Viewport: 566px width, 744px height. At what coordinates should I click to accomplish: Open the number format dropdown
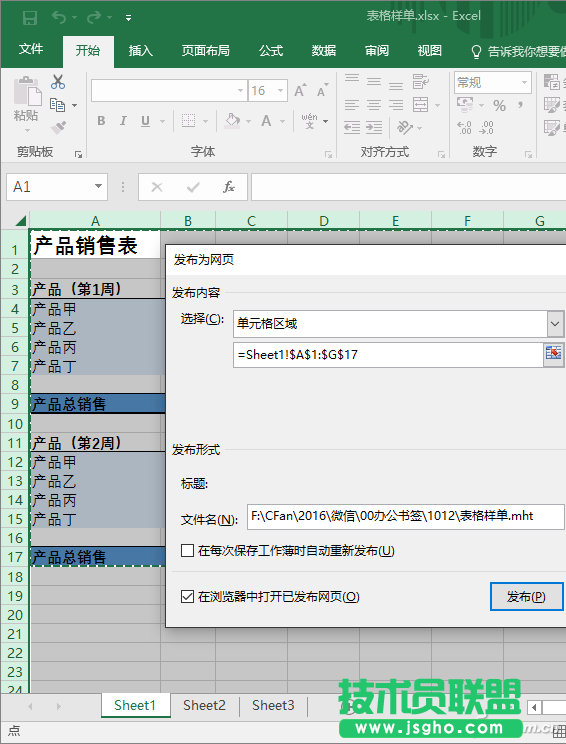pyautogui.click(x=524, y=83)
